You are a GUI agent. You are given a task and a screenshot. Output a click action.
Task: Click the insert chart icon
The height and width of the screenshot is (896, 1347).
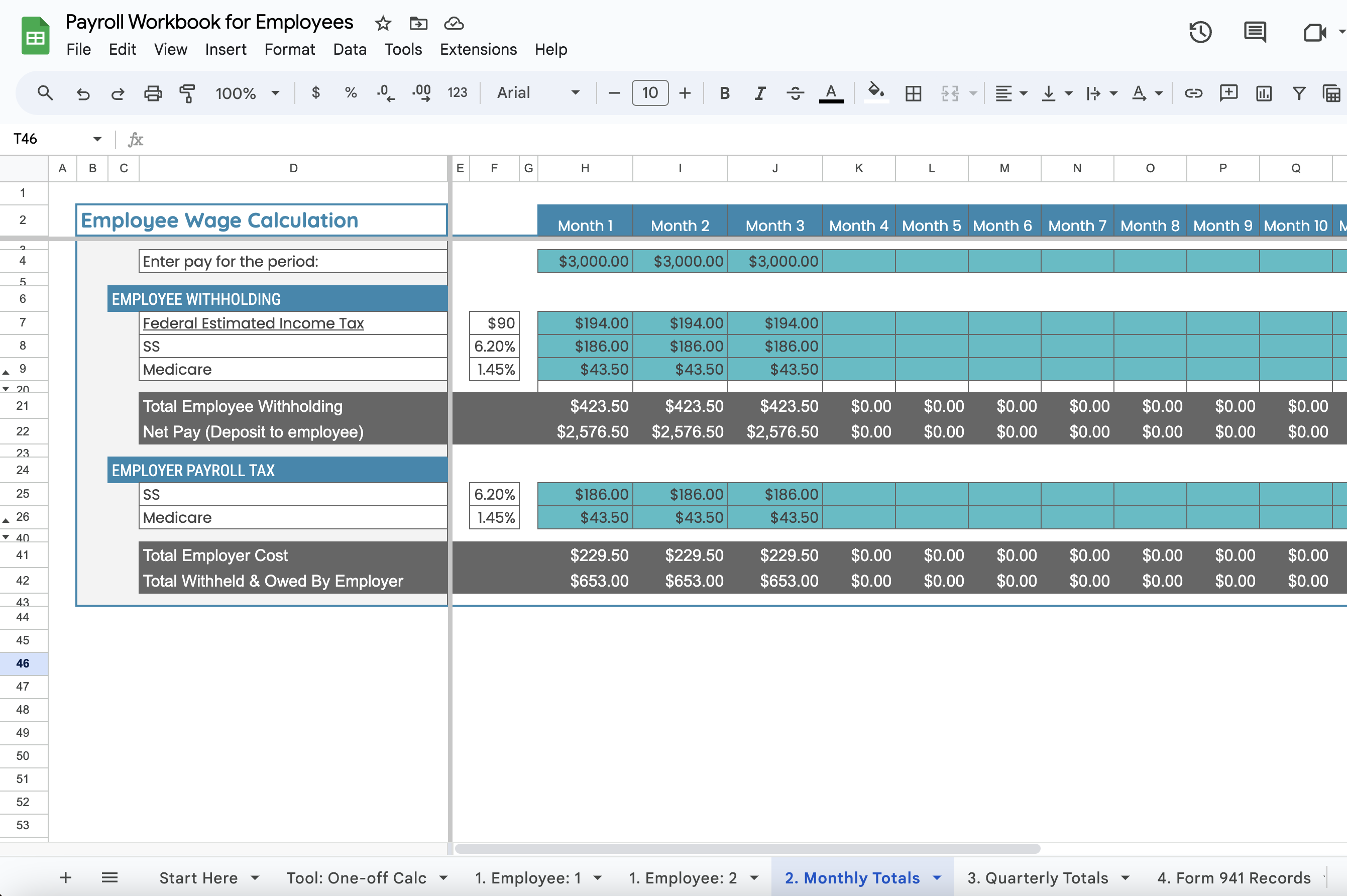pos(1264,93)
